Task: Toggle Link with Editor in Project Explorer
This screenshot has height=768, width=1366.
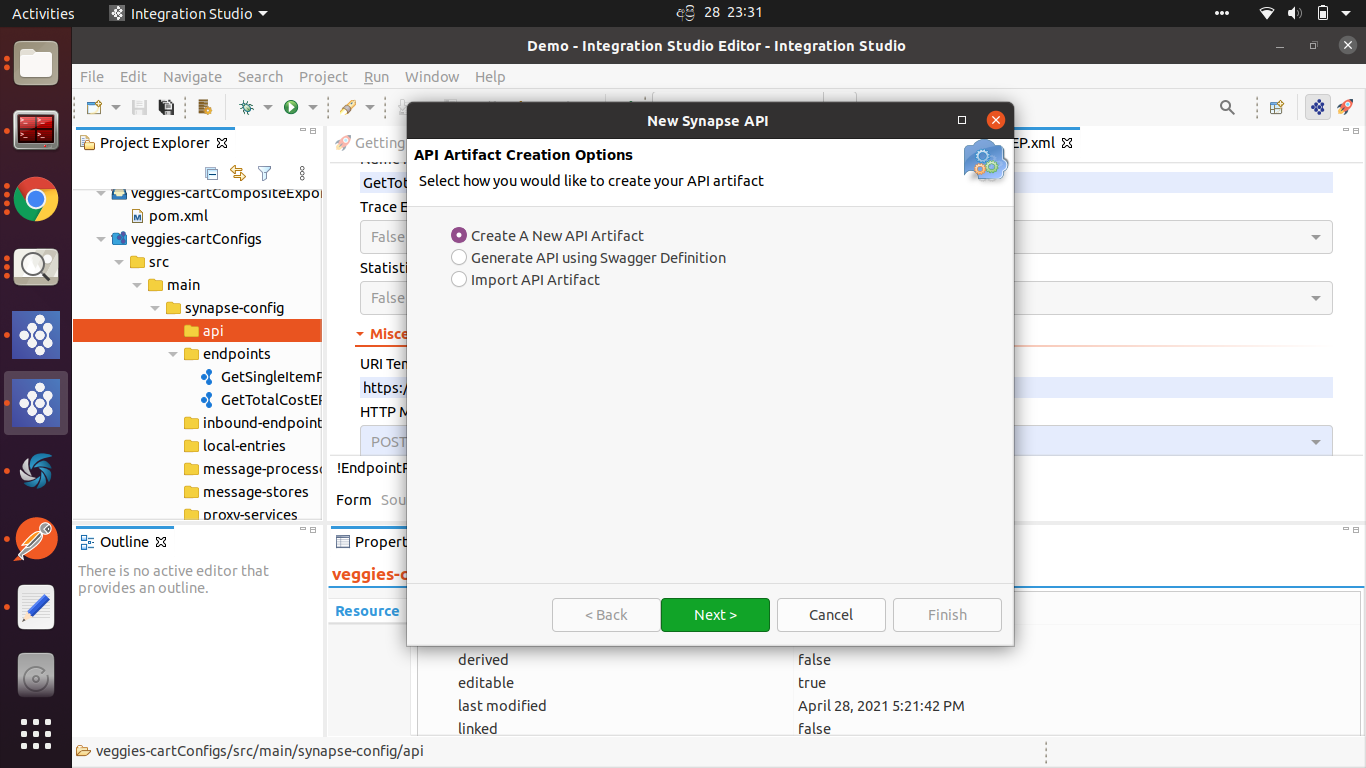Action: (x=237, y=173)
